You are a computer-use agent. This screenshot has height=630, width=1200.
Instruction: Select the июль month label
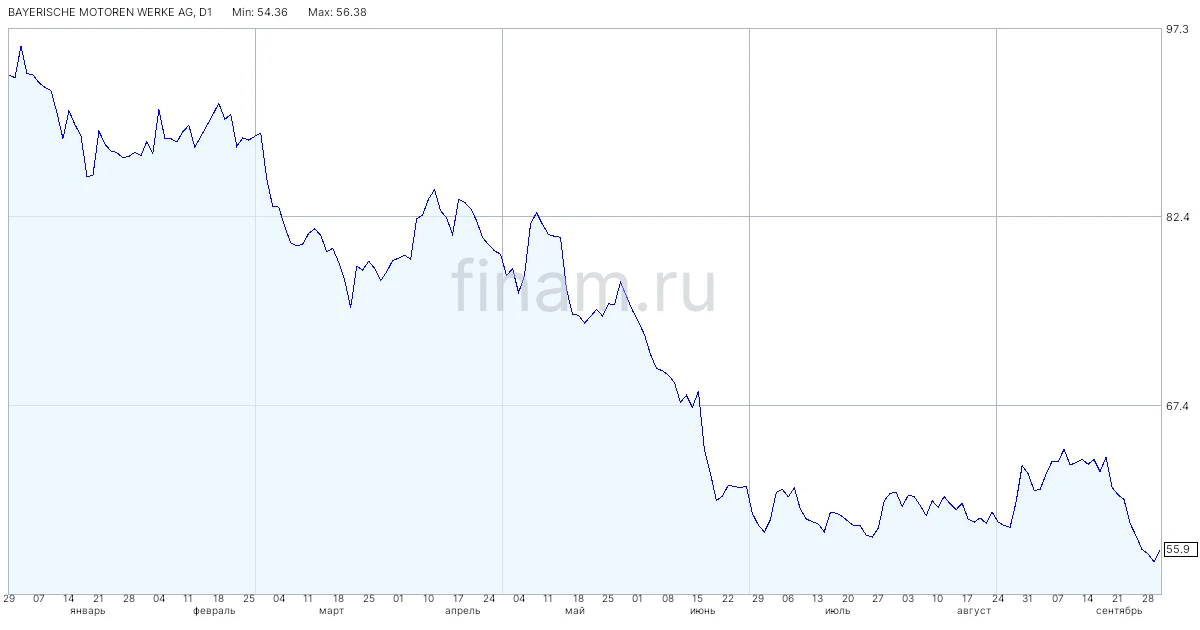point(838,611)
